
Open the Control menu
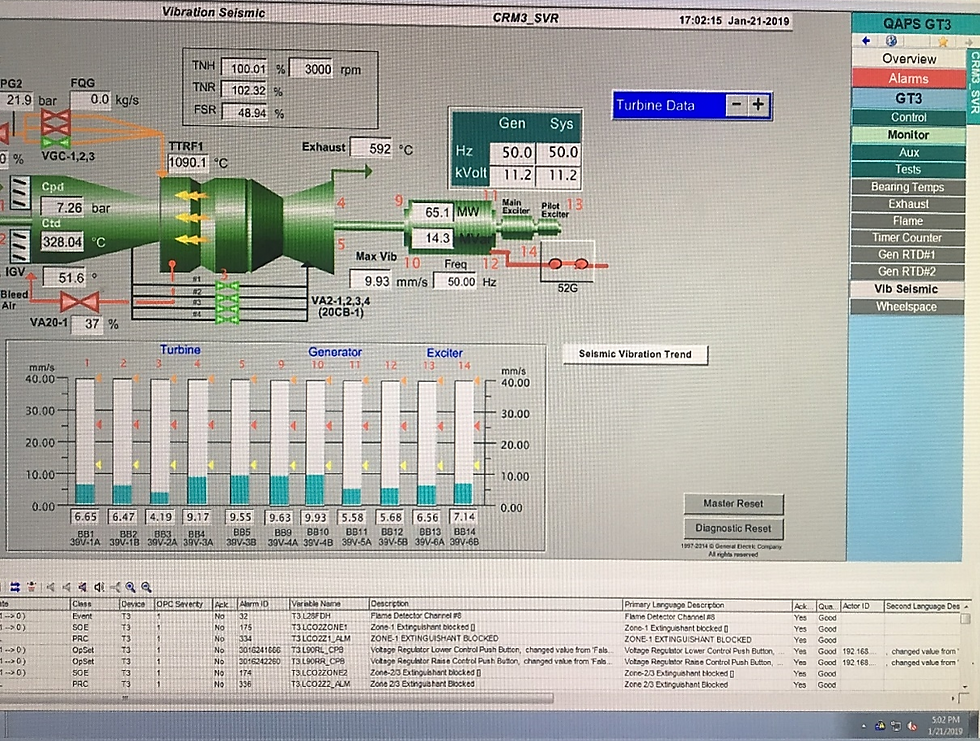909,117
